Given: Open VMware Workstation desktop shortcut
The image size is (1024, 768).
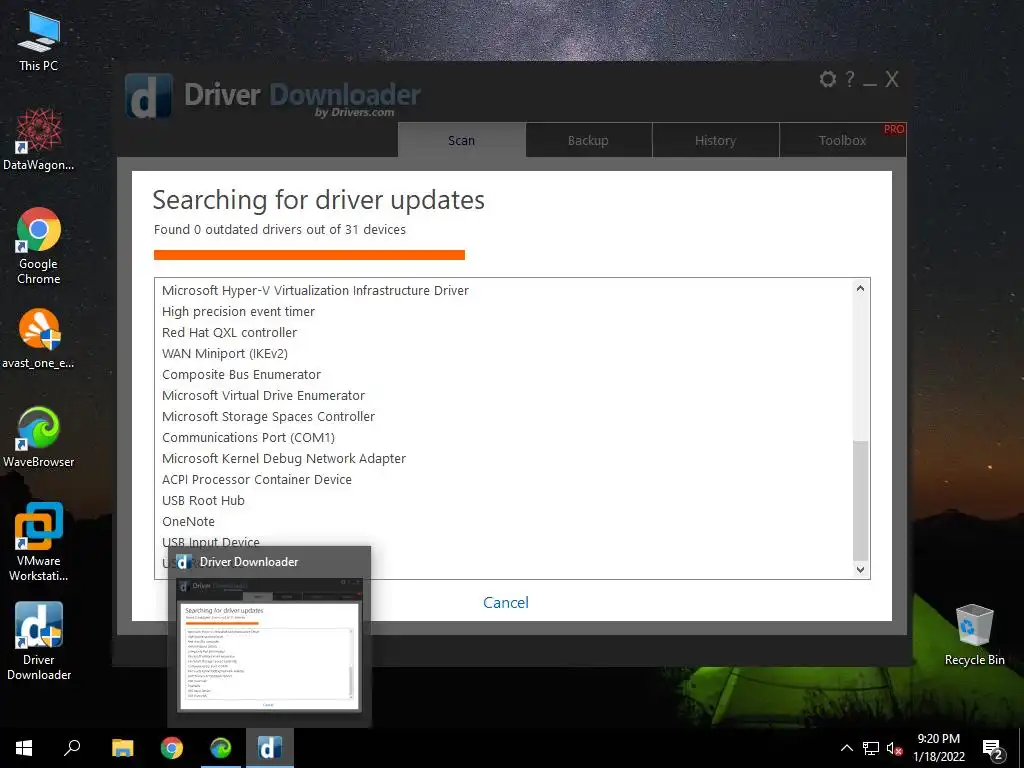Looking at the screenshot, I should pos(39,542).
